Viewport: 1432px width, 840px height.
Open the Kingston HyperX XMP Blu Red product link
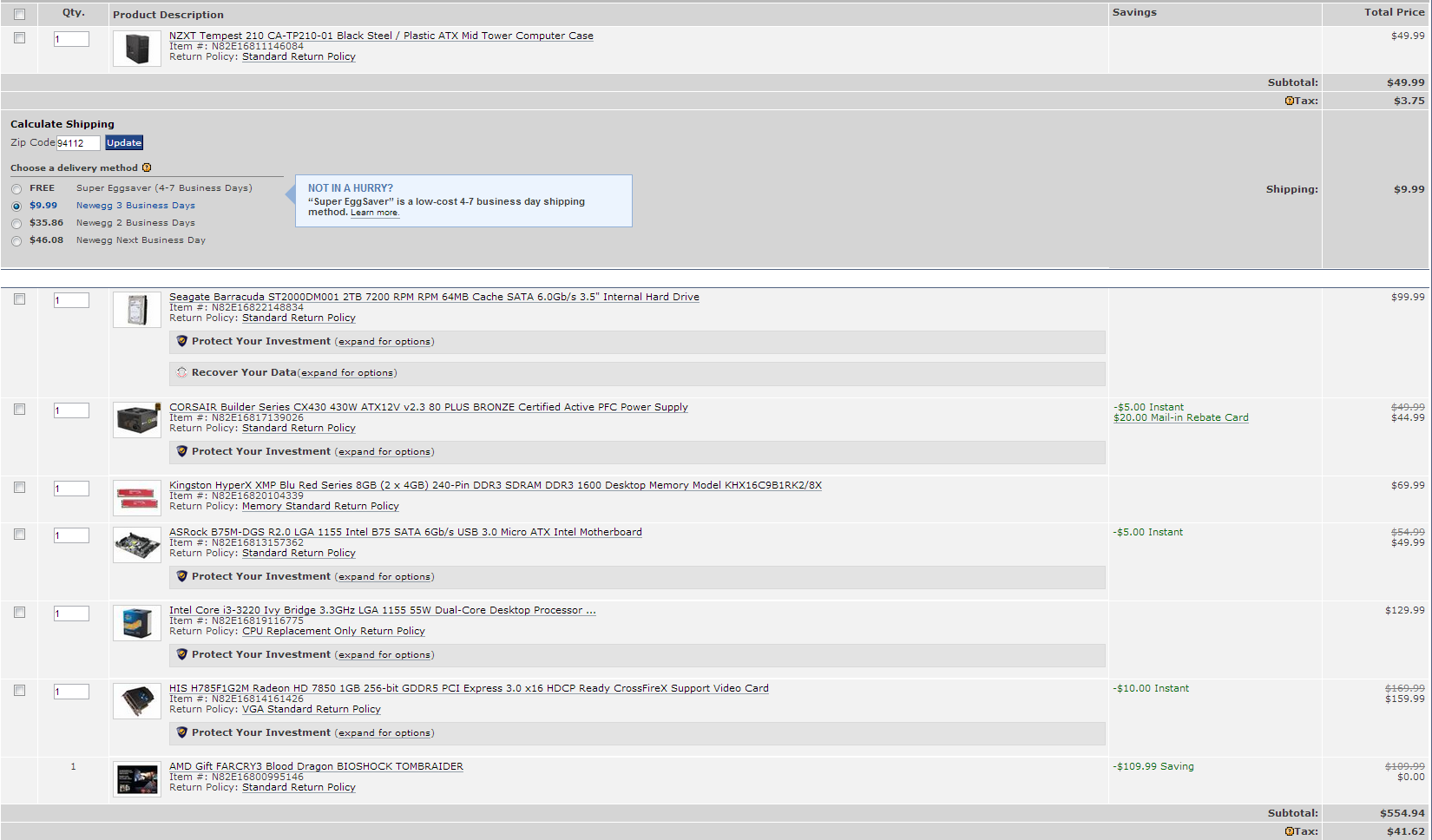[496, 485]
